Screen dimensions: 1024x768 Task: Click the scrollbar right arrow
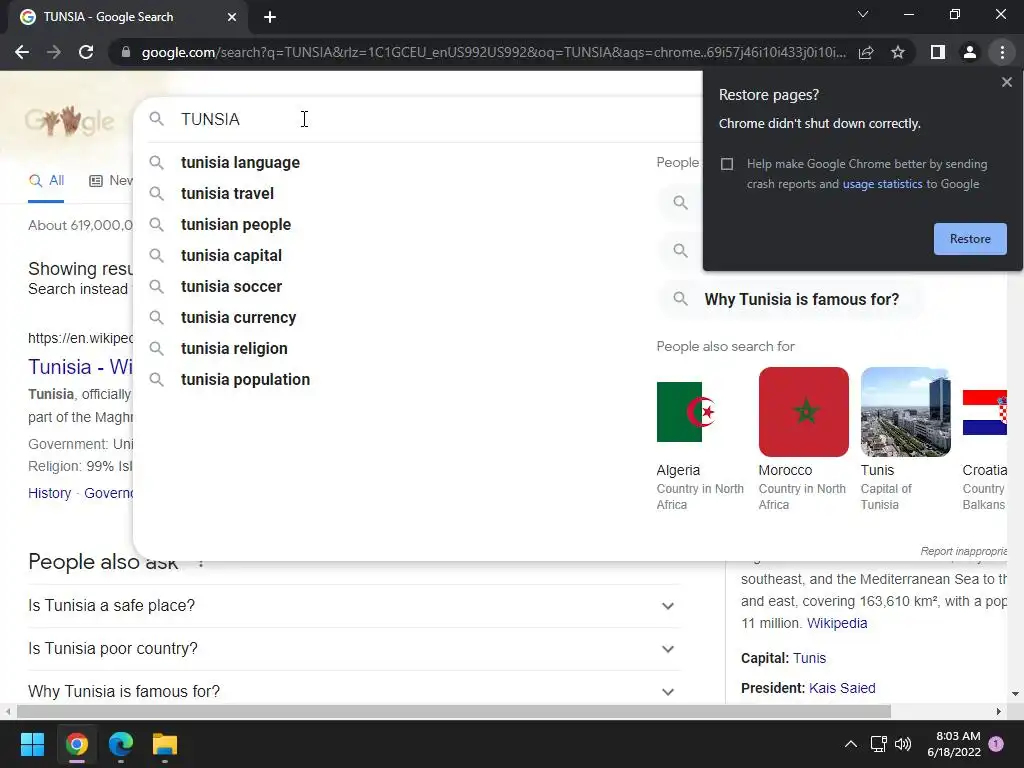coord(999,711)
